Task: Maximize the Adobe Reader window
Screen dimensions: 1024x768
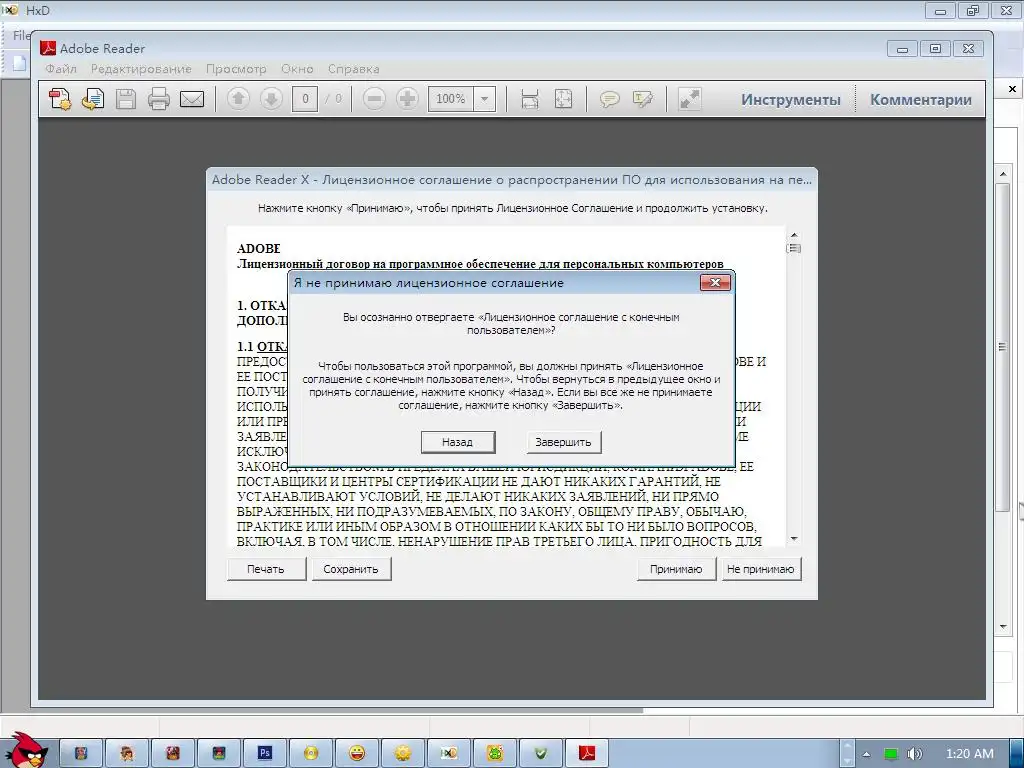Action: tap(935, 48)
